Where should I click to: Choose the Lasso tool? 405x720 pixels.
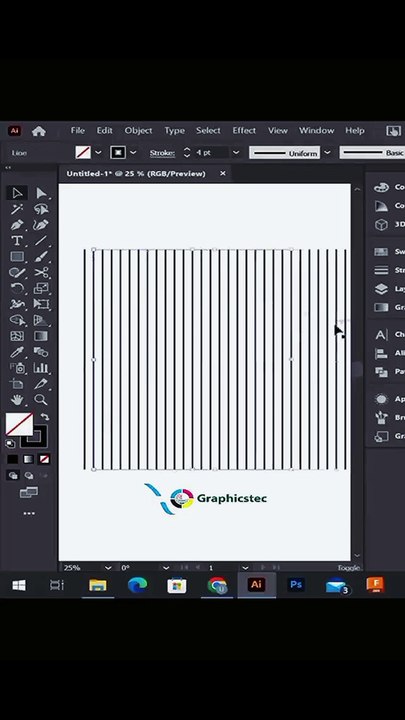(x=41, y=209)
